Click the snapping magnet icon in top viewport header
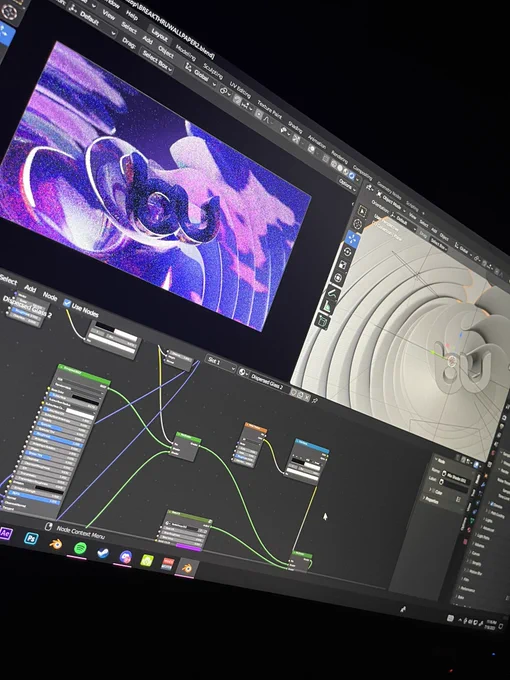 tap(237, 99)
